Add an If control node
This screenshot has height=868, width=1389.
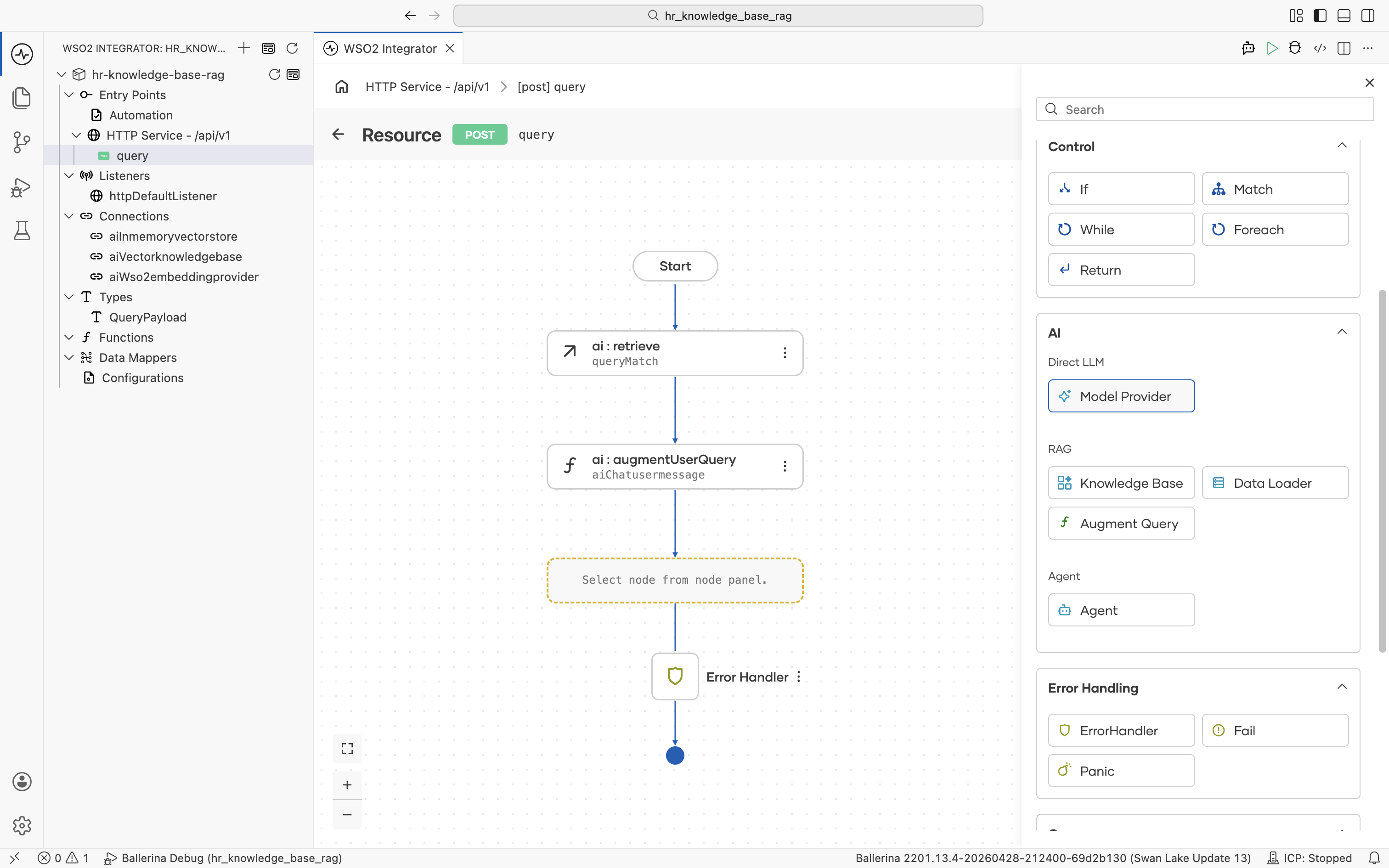pyautogui.click(x=1121, y=189)
